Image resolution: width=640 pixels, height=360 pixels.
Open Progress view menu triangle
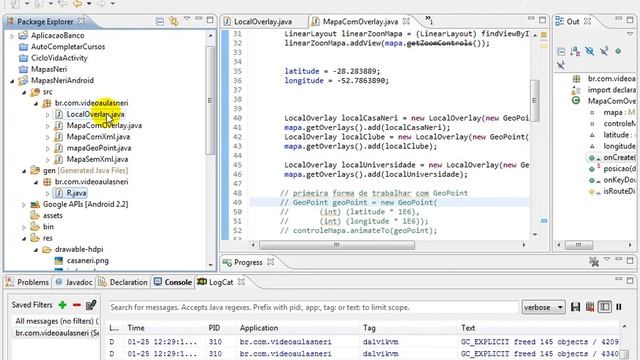(607, 259)
